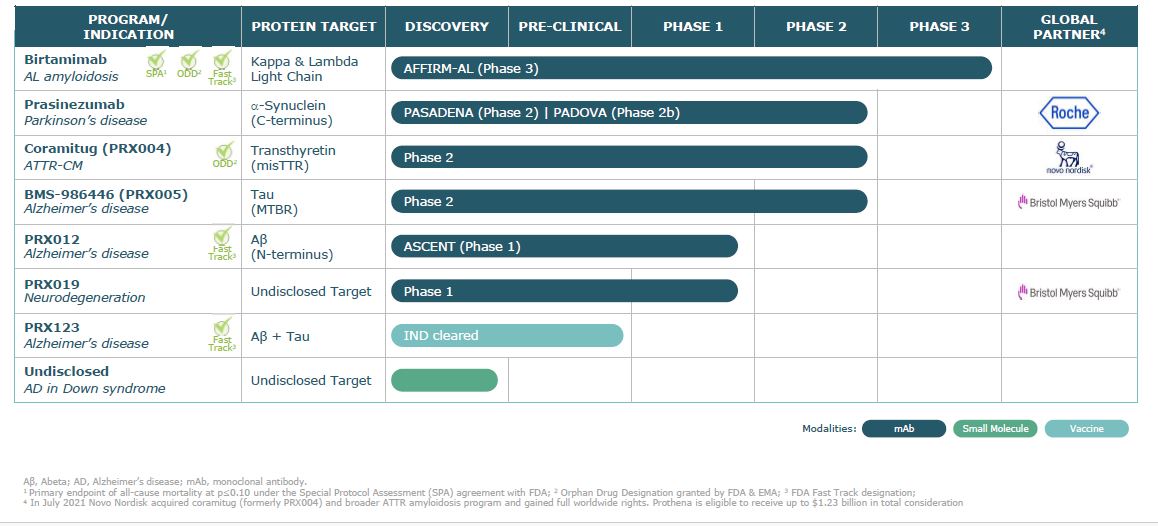This screenshot has width=1158, height=526.
Task: Click the SPA checkmark badge for Birtamimab
Action: 156,65
